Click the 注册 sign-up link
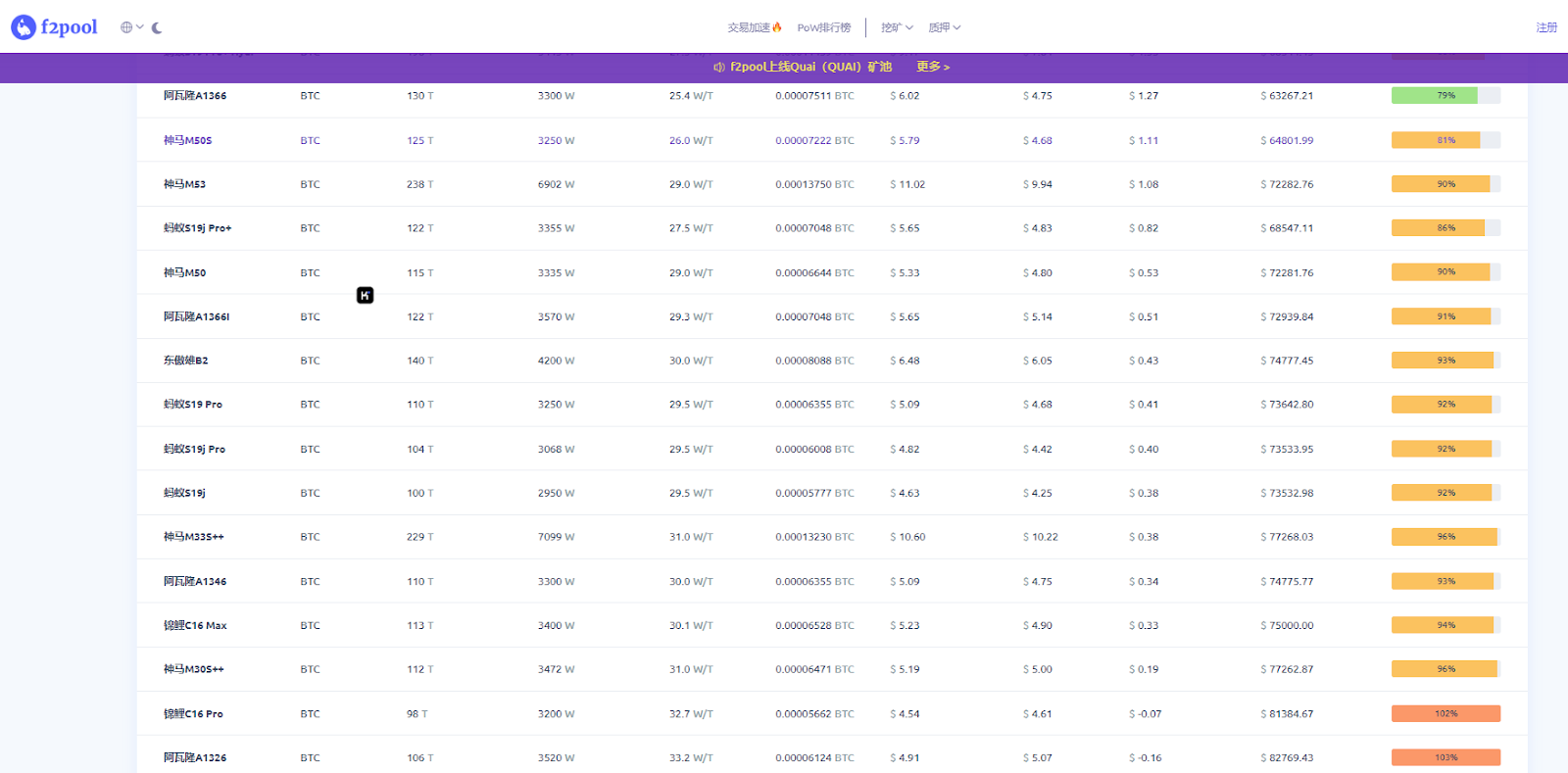This screenshot has height=773, width=1568. pos(1546,27)
